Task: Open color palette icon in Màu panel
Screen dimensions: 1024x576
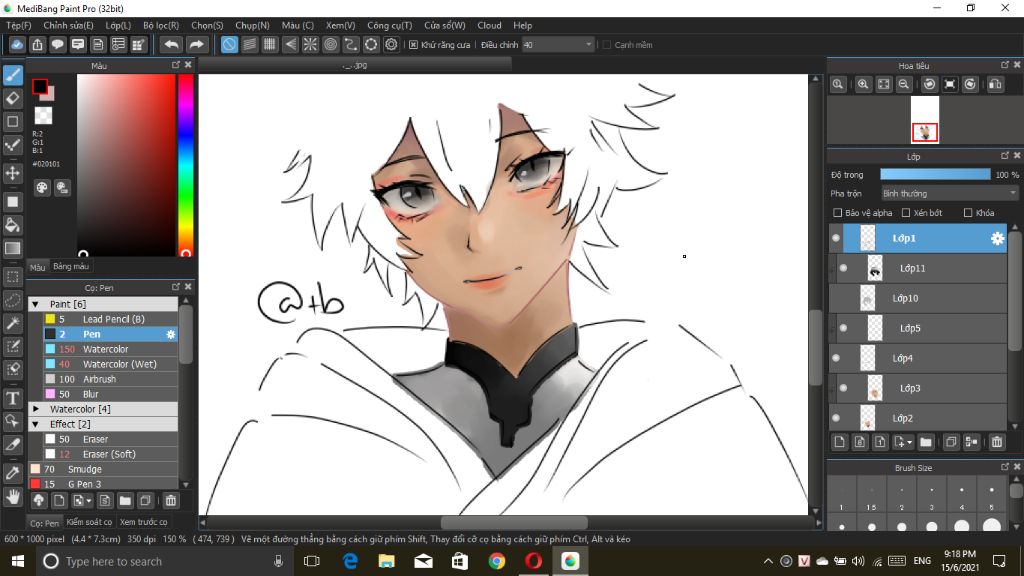Action: click(x=42, y=188)
